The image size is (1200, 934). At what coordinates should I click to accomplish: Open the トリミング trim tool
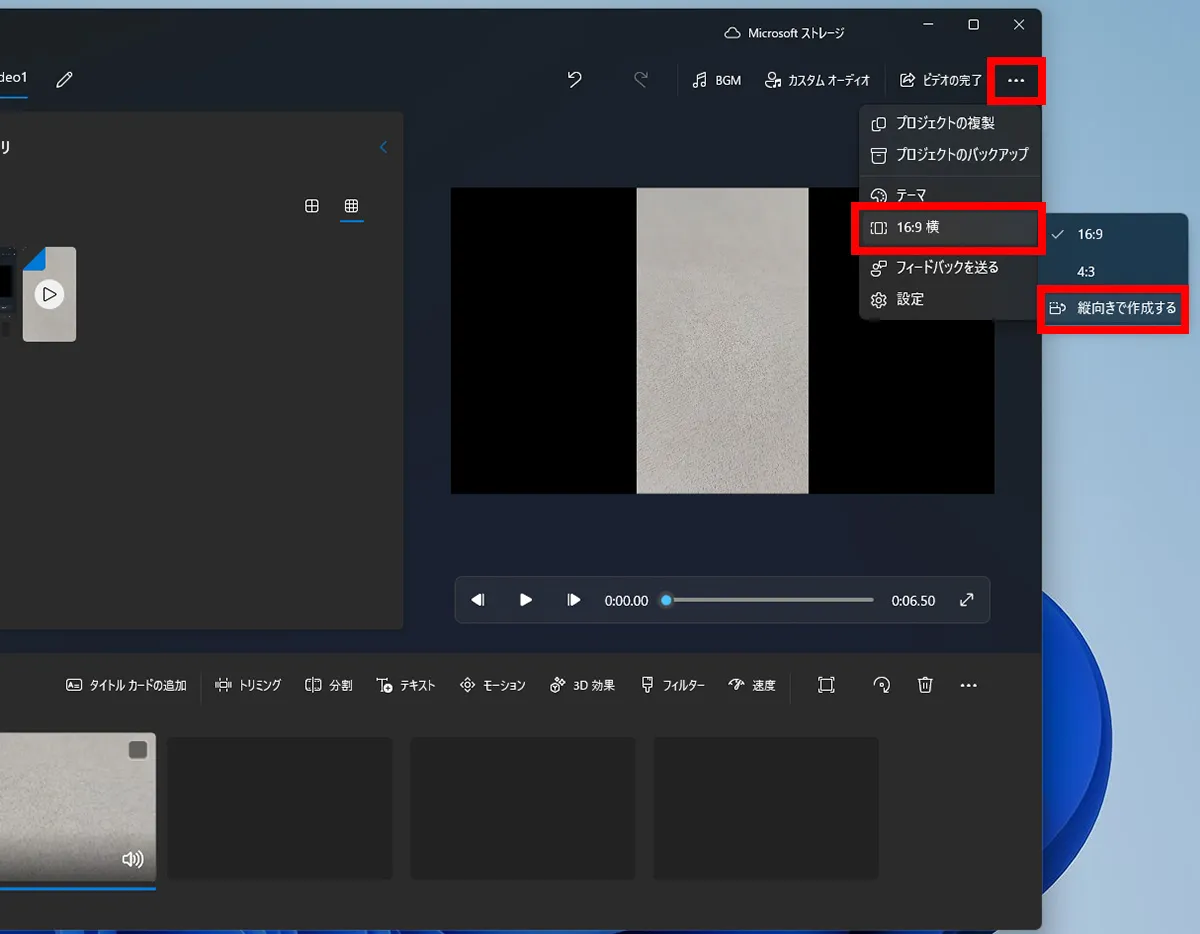point(248,685)
